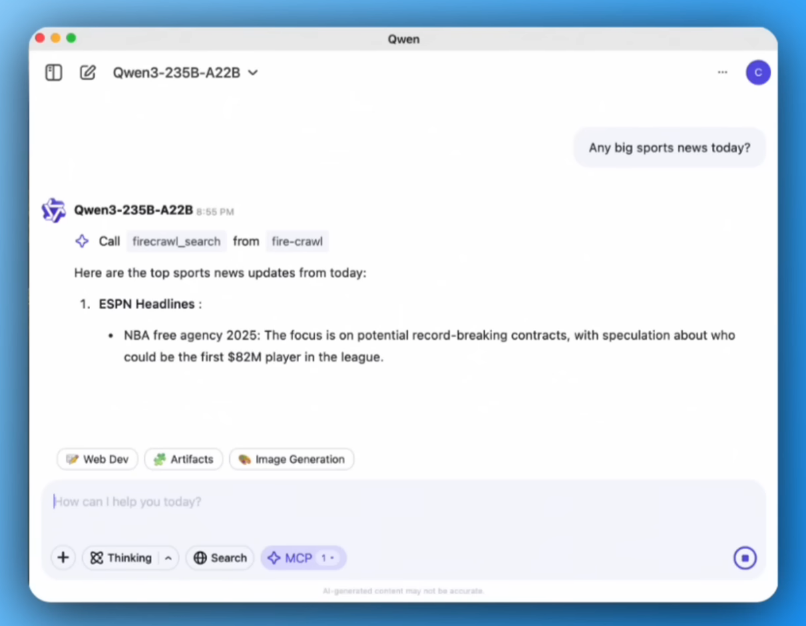Image resolution: width=806 pixels, height=626 pixels.
Task: Click the 8:55 PM timestamp
Action: pyautogui.click(x=215, y=212)
